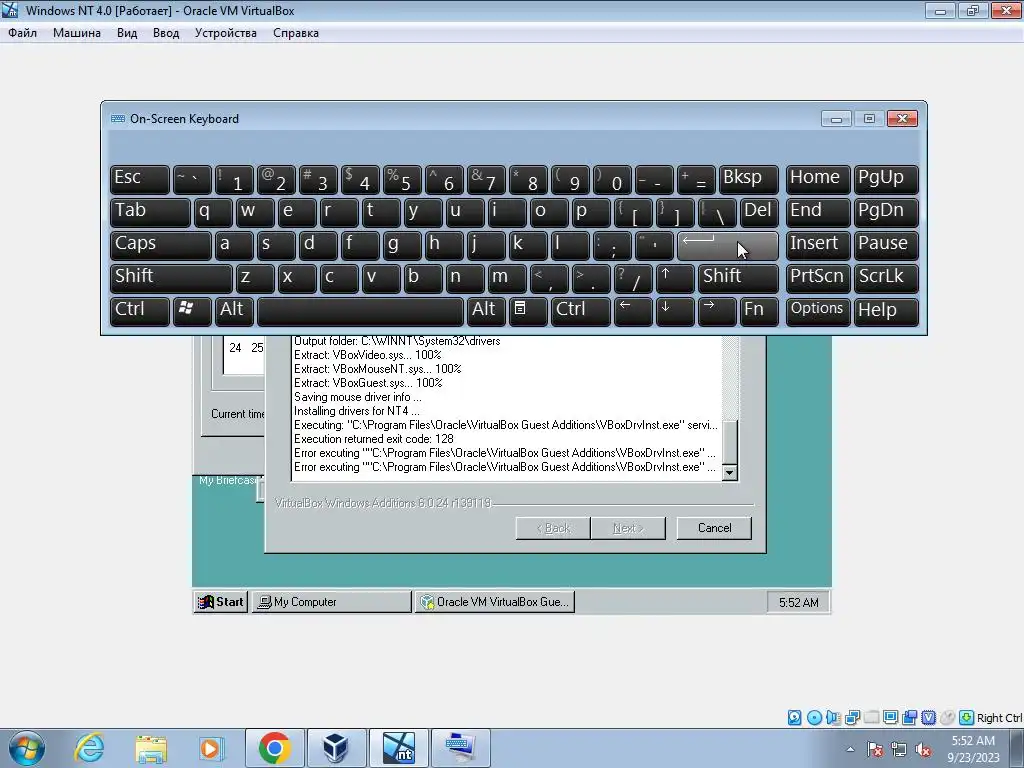Toggle the Fn key on On-Screen Keyboard

[x=759, y=311]
